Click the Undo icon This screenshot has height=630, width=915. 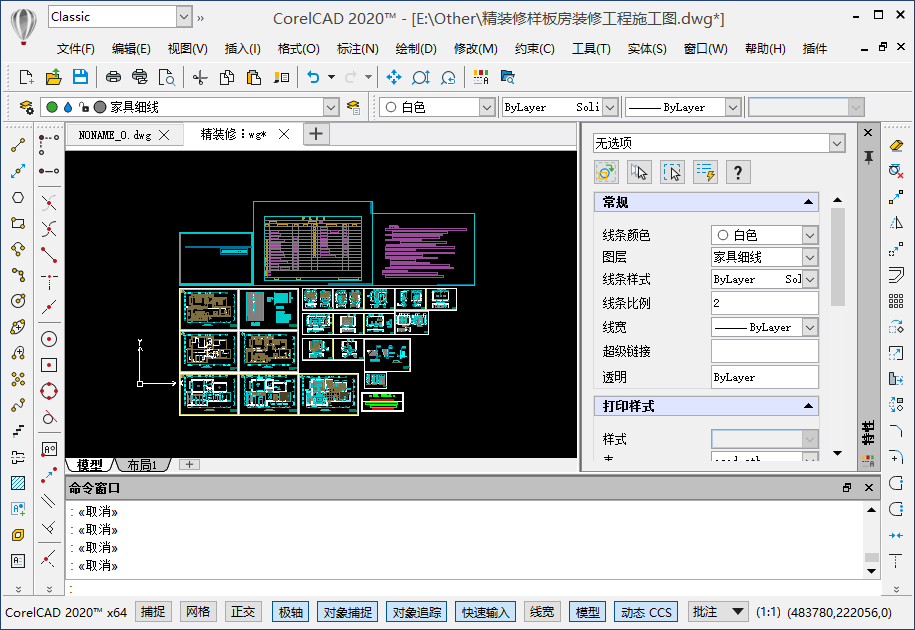pos(313,77)
